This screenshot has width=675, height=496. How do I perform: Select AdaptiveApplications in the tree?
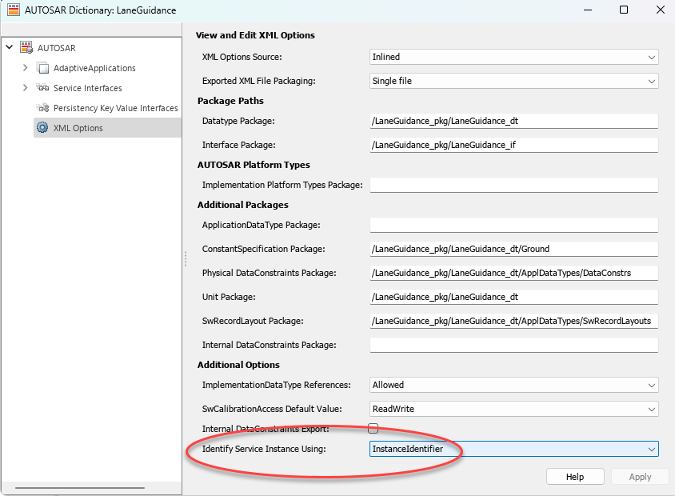(x=94, y=68)
